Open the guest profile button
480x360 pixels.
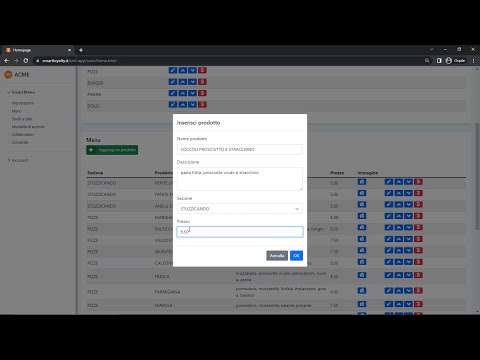[455, 61]
